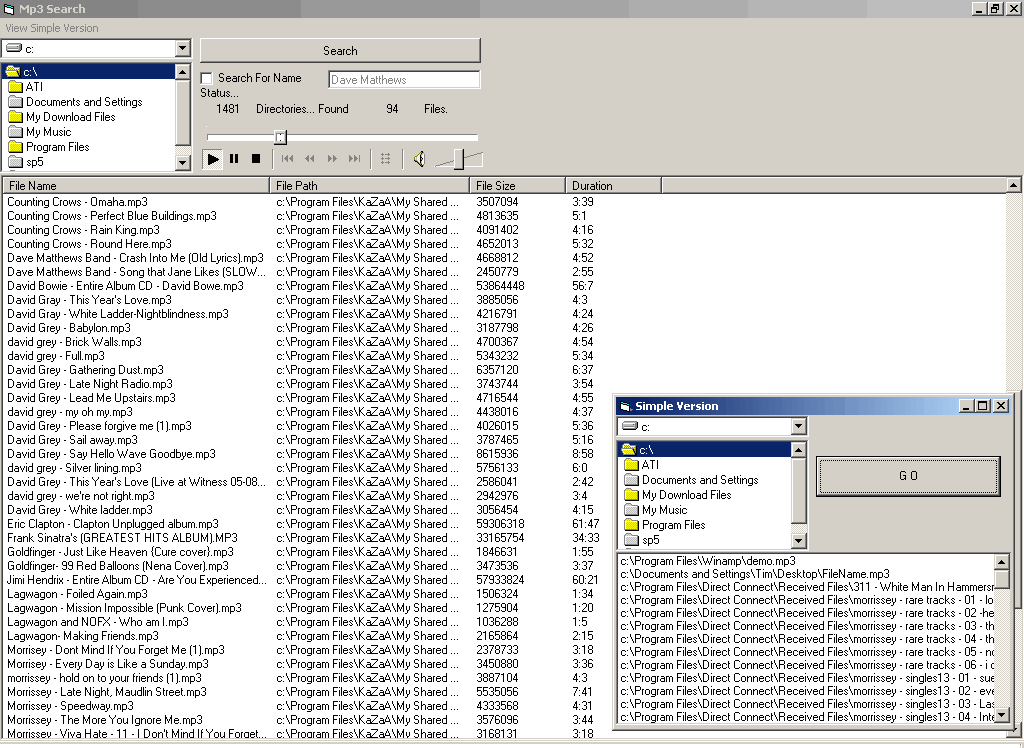Click the up arrow of the file results scrollbar

[x=1013, y=186]
